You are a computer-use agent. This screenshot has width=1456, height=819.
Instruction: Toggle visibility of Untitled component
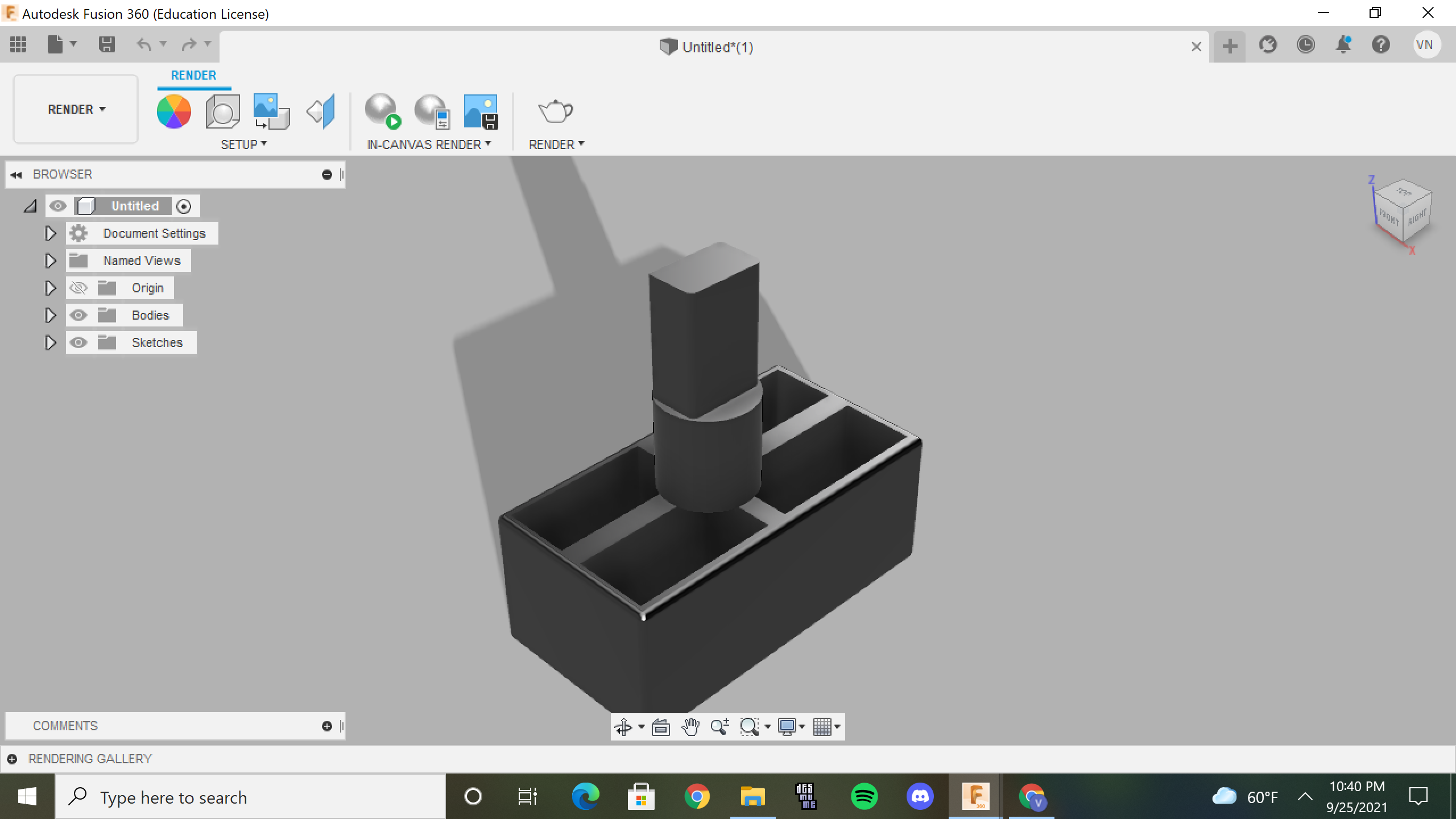[57, 206]
